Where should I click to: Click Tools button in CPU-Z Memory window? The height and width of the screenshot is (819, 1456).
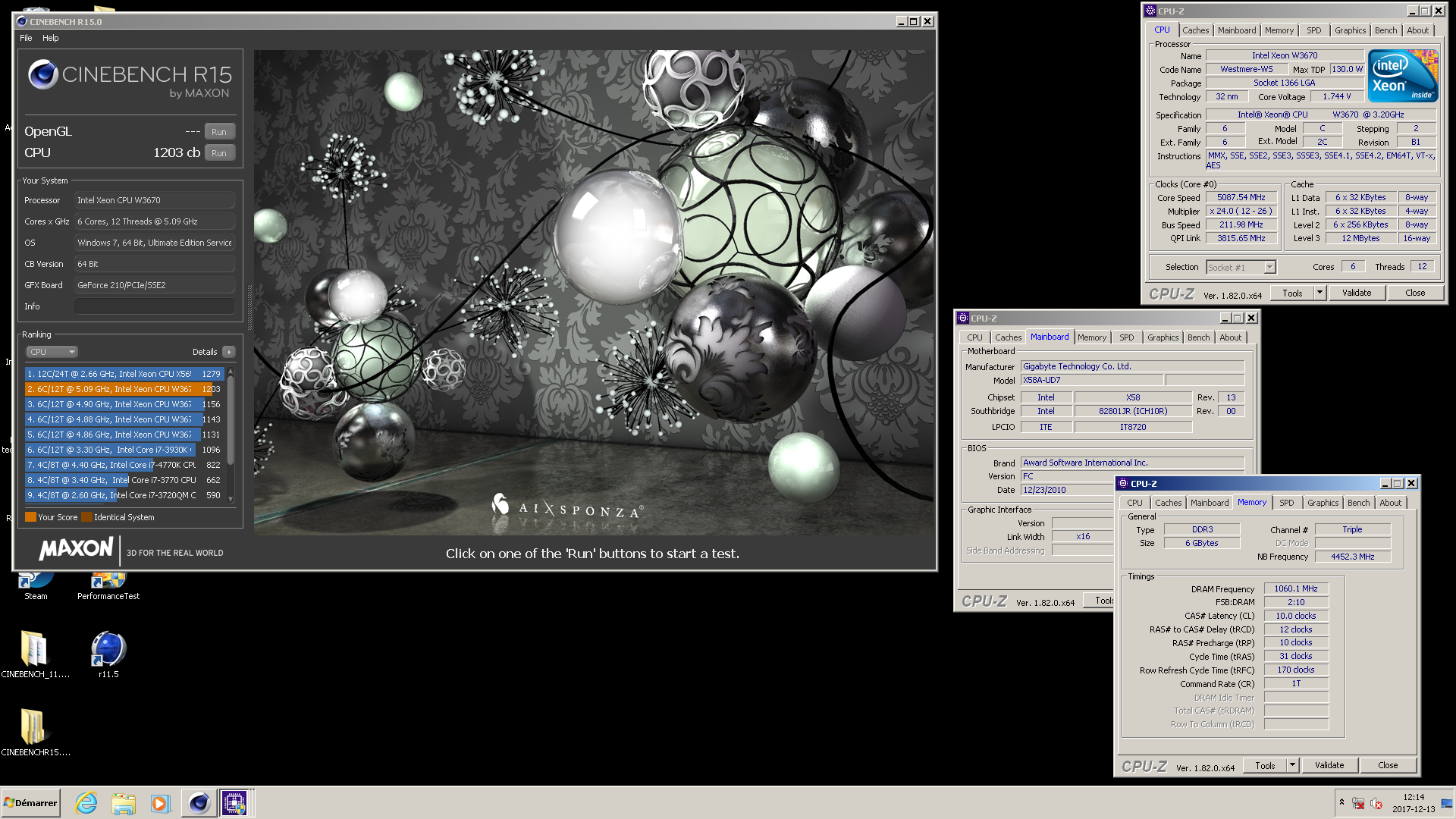coord(1265,765)
